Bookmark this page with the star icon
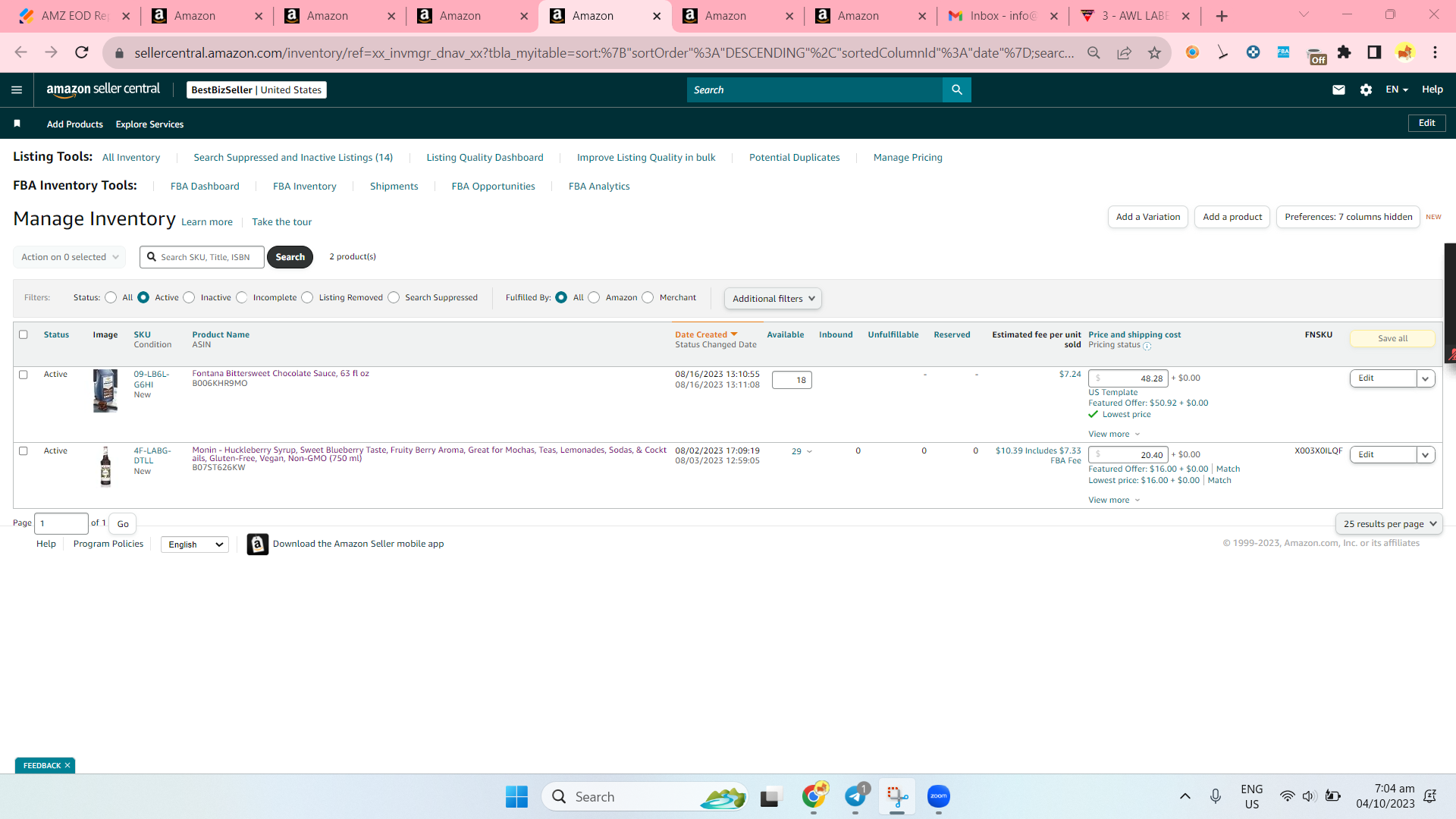 click(x=1154, y=52)
